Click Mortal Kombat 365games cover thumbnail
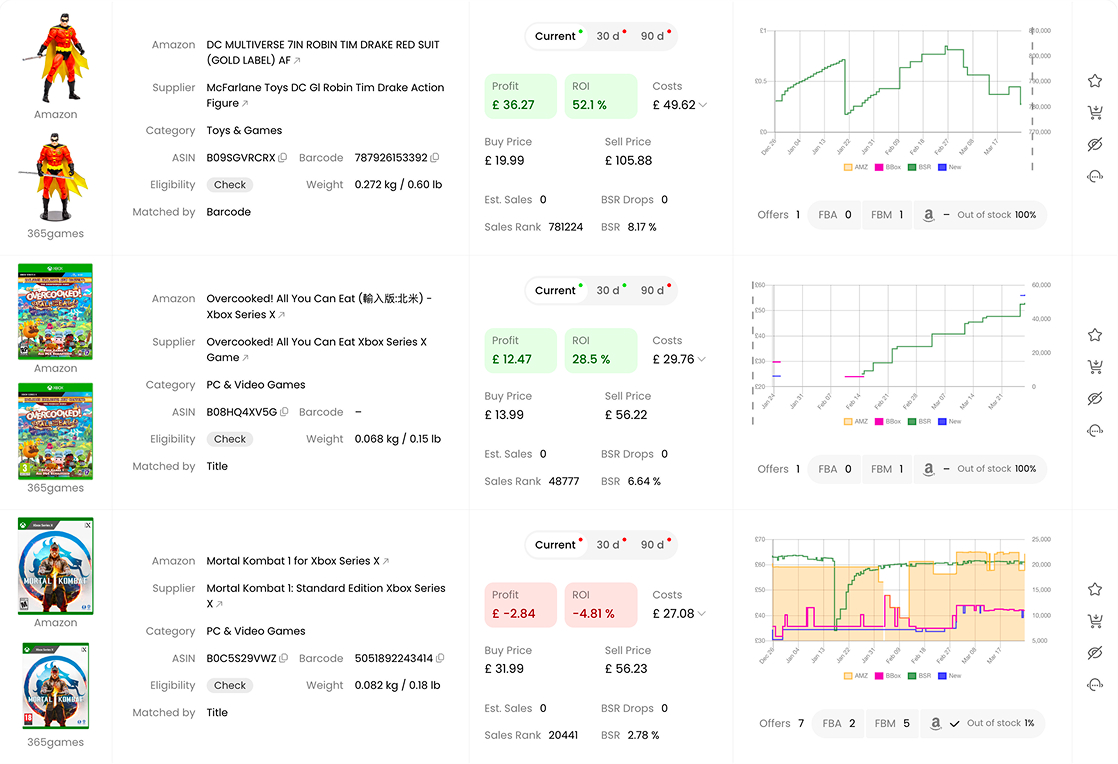Viewport: 1118px width, 764px height. pyautogui.click(x=56, y=686)
